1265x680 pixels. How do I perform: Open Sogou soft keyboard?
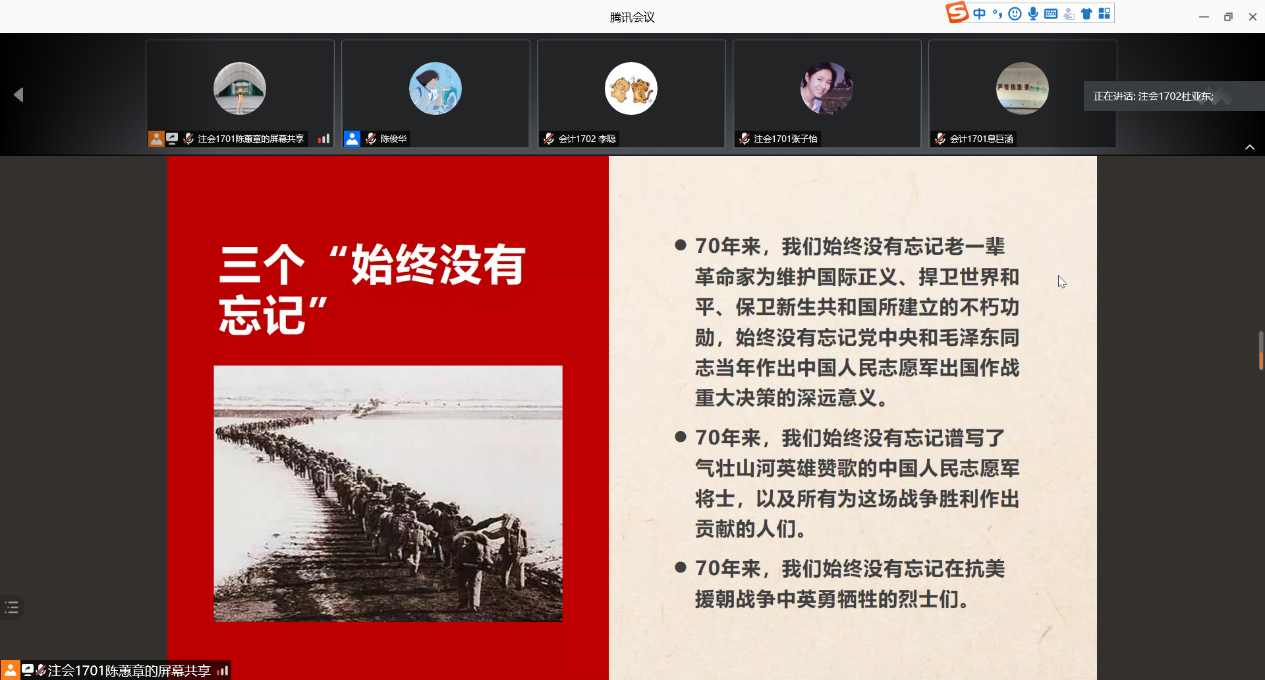coord(1051,14)
